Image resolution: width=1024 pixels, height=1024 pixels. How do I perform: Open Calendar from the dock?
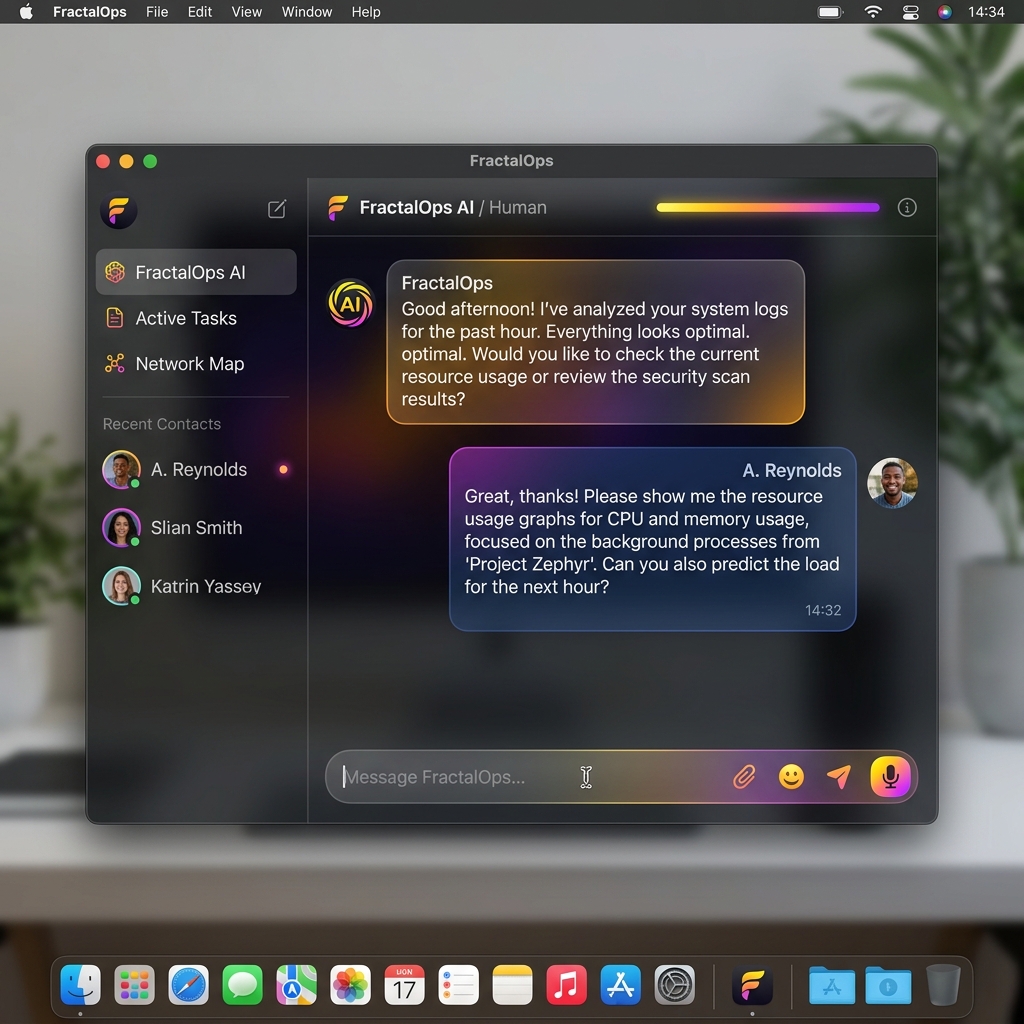pos(404,984)
